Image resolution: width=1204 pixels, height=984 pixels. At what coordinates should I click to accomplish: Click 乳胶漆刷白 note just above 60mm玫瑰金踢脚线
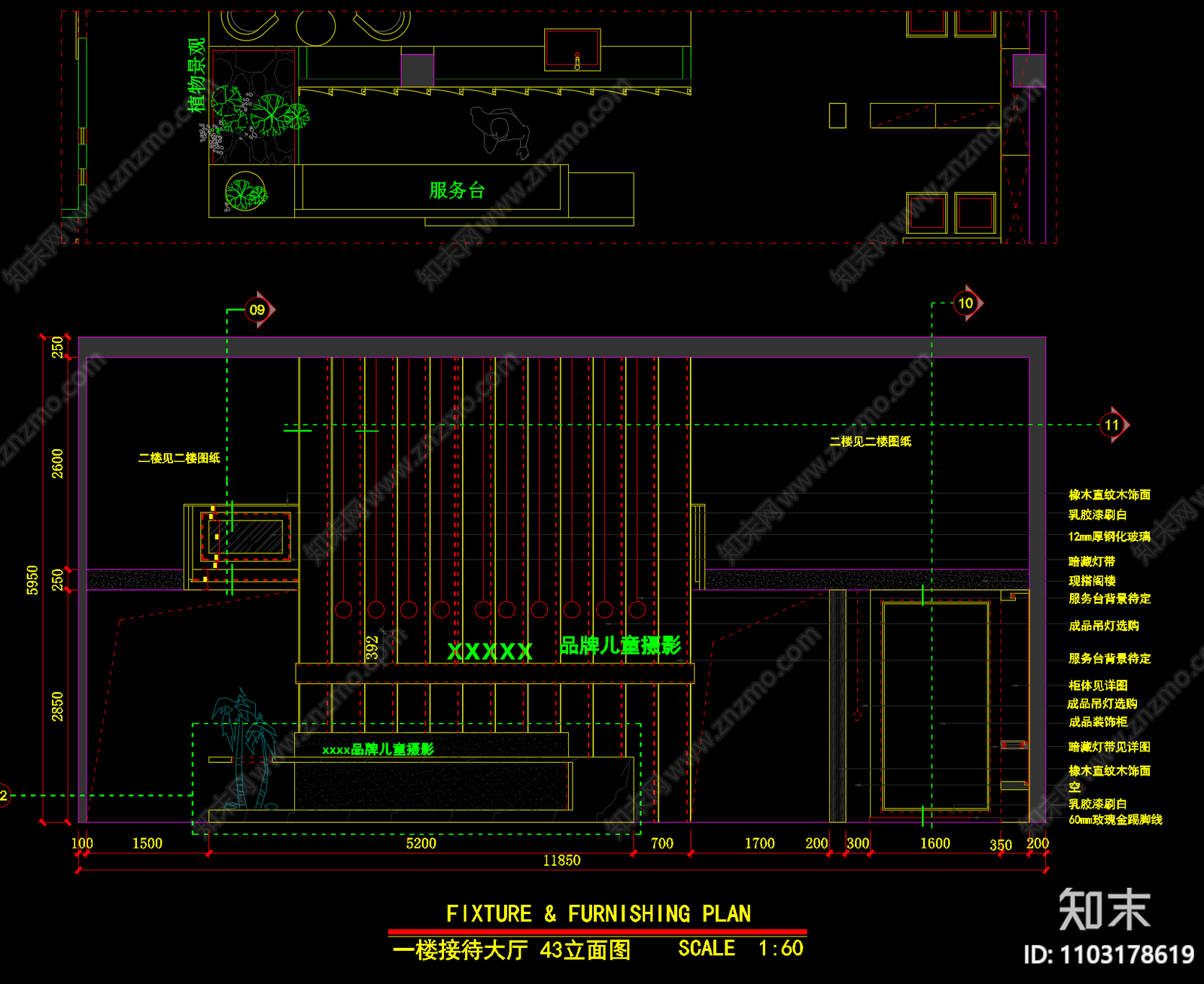coord(1098,803)
